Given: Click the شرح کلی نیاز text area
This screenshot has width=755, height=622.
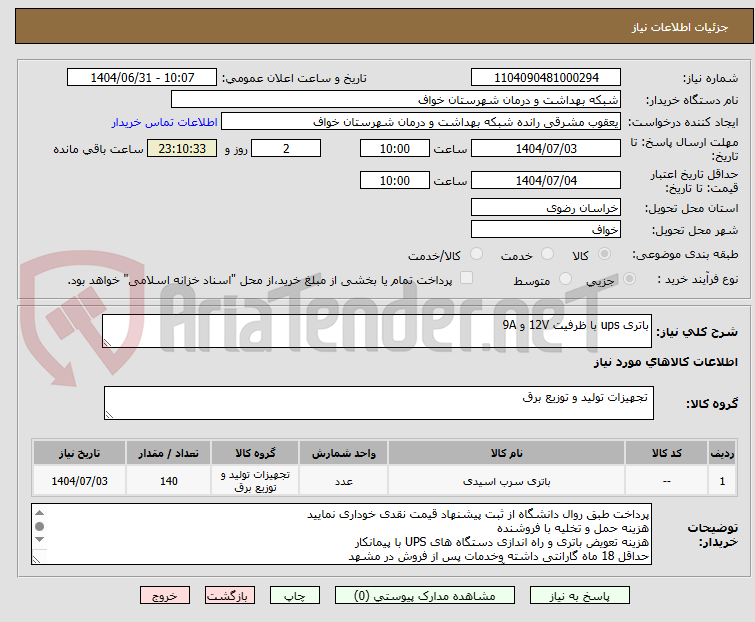Looking at the screenshot, I should [377, 331].
